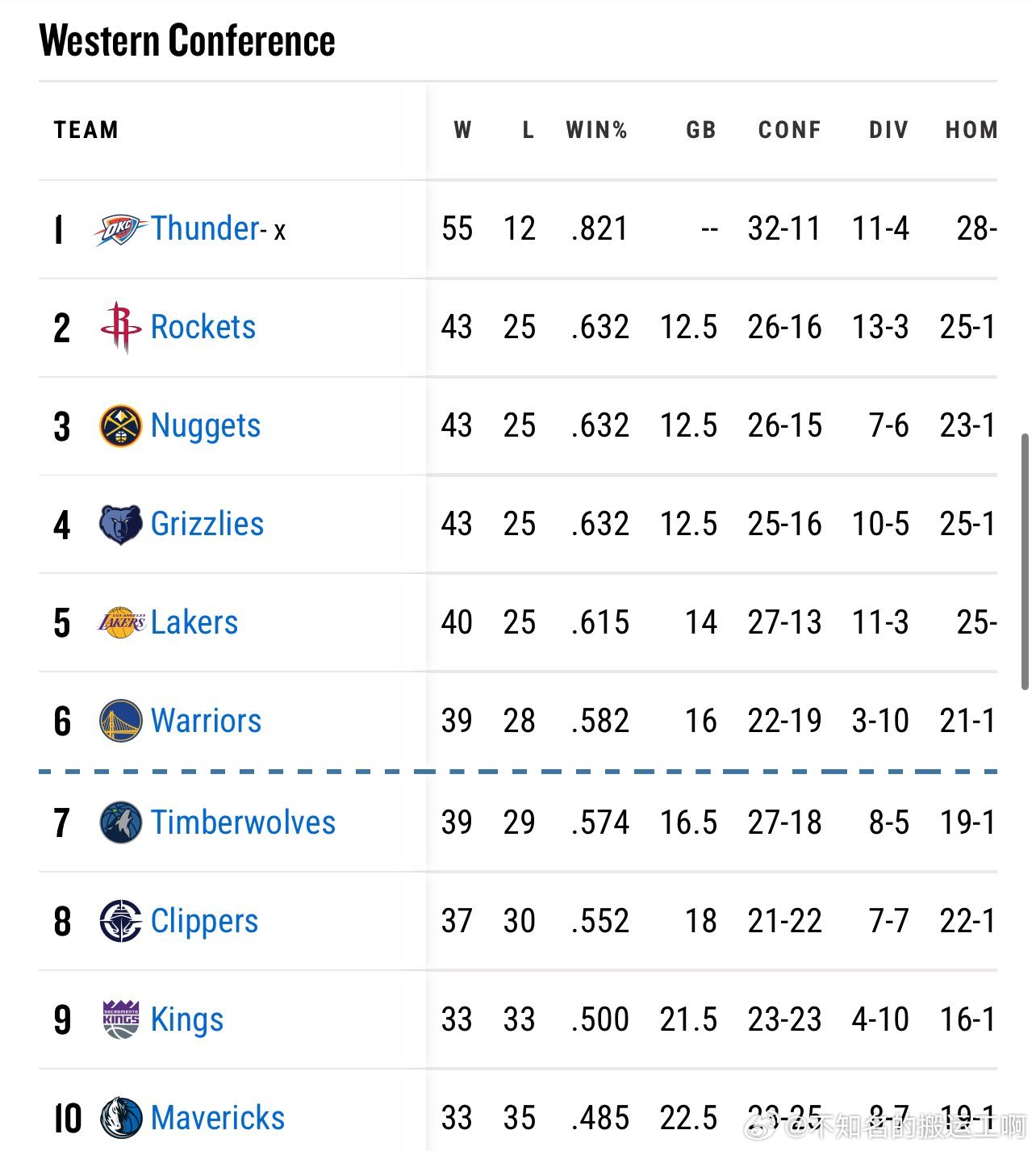The width and height of the screenshot is (1036, 1151).
Task: Click the Nuggets team logo
Action: [120, 426]
